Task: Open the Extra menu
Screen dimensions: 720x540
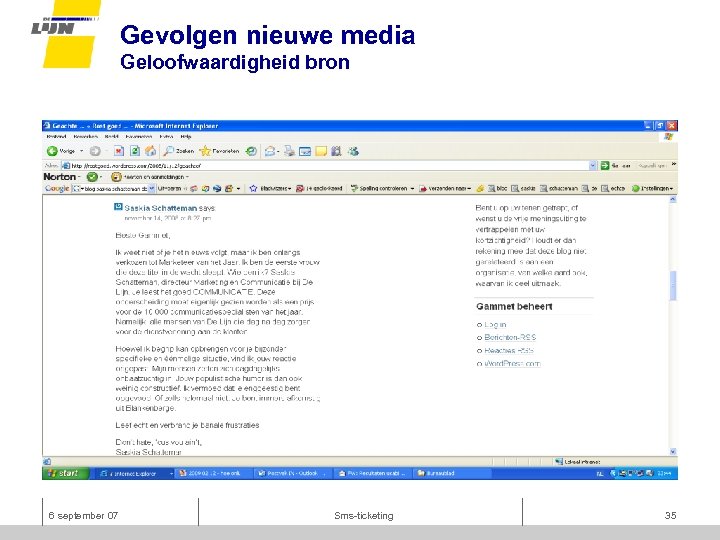Action: tap(166, 136)
